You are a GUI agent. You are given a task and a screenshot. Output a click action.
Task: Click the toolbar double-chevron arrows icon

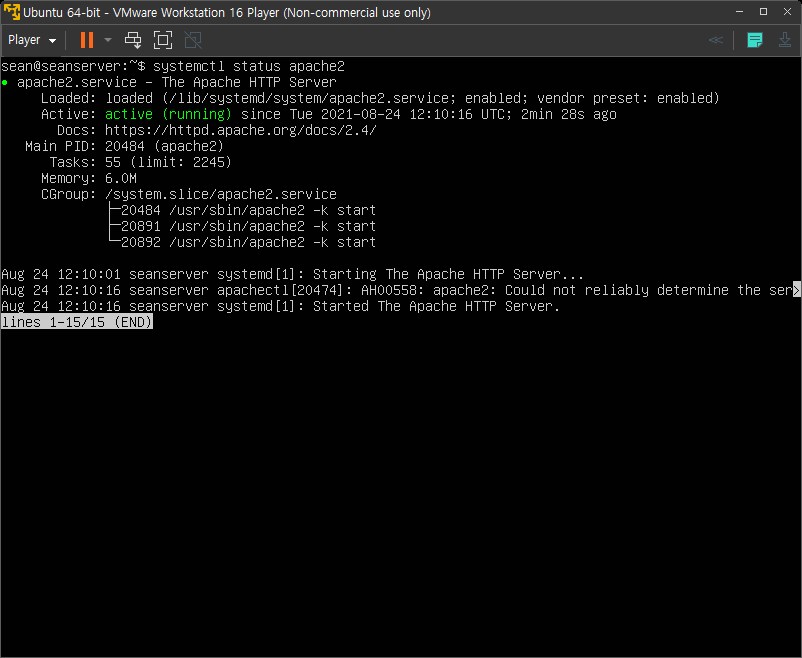716,40
